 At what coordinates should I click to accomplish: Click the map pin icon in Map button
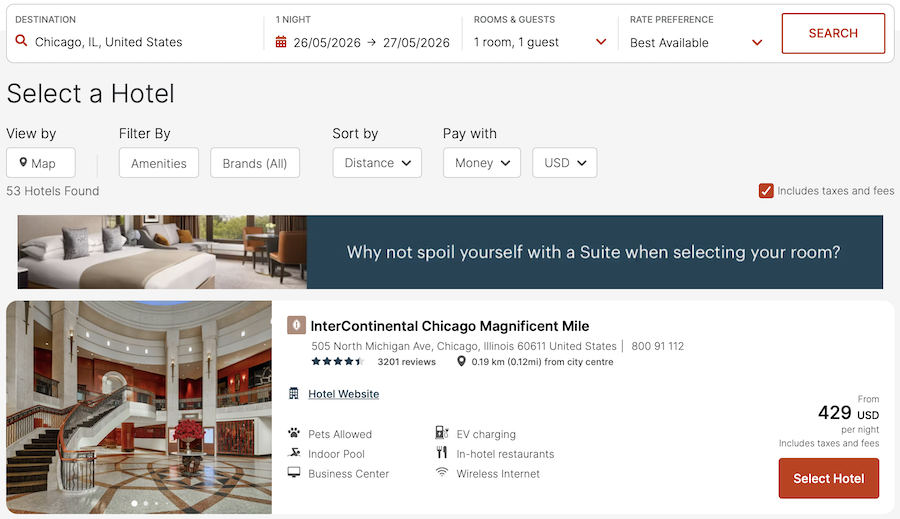[23, 162]
